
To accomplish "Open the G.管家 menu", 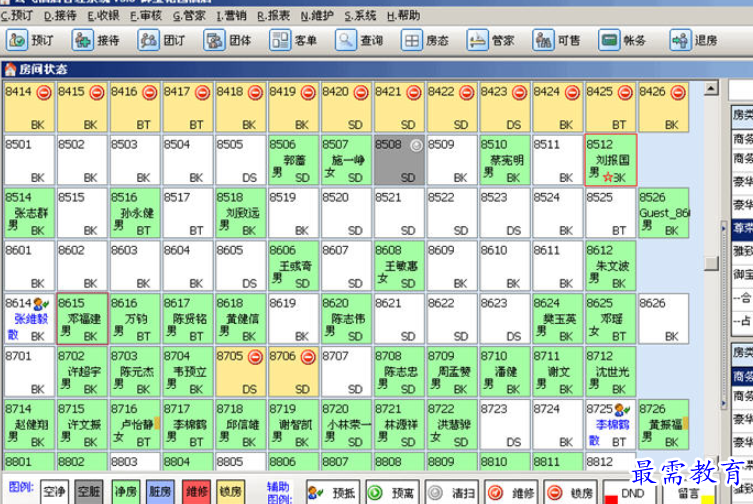I will tap(189, 16).
